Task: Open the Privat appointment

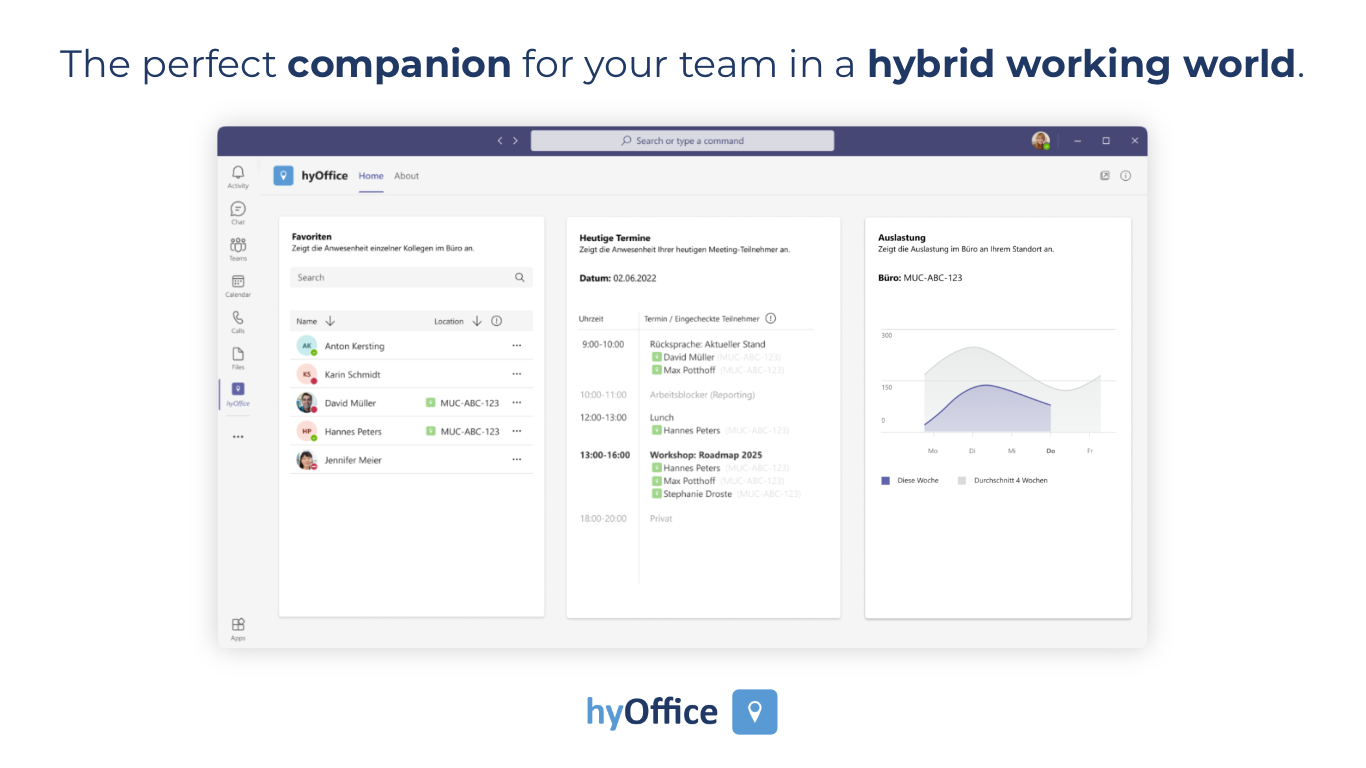Action: coord(661,519)
